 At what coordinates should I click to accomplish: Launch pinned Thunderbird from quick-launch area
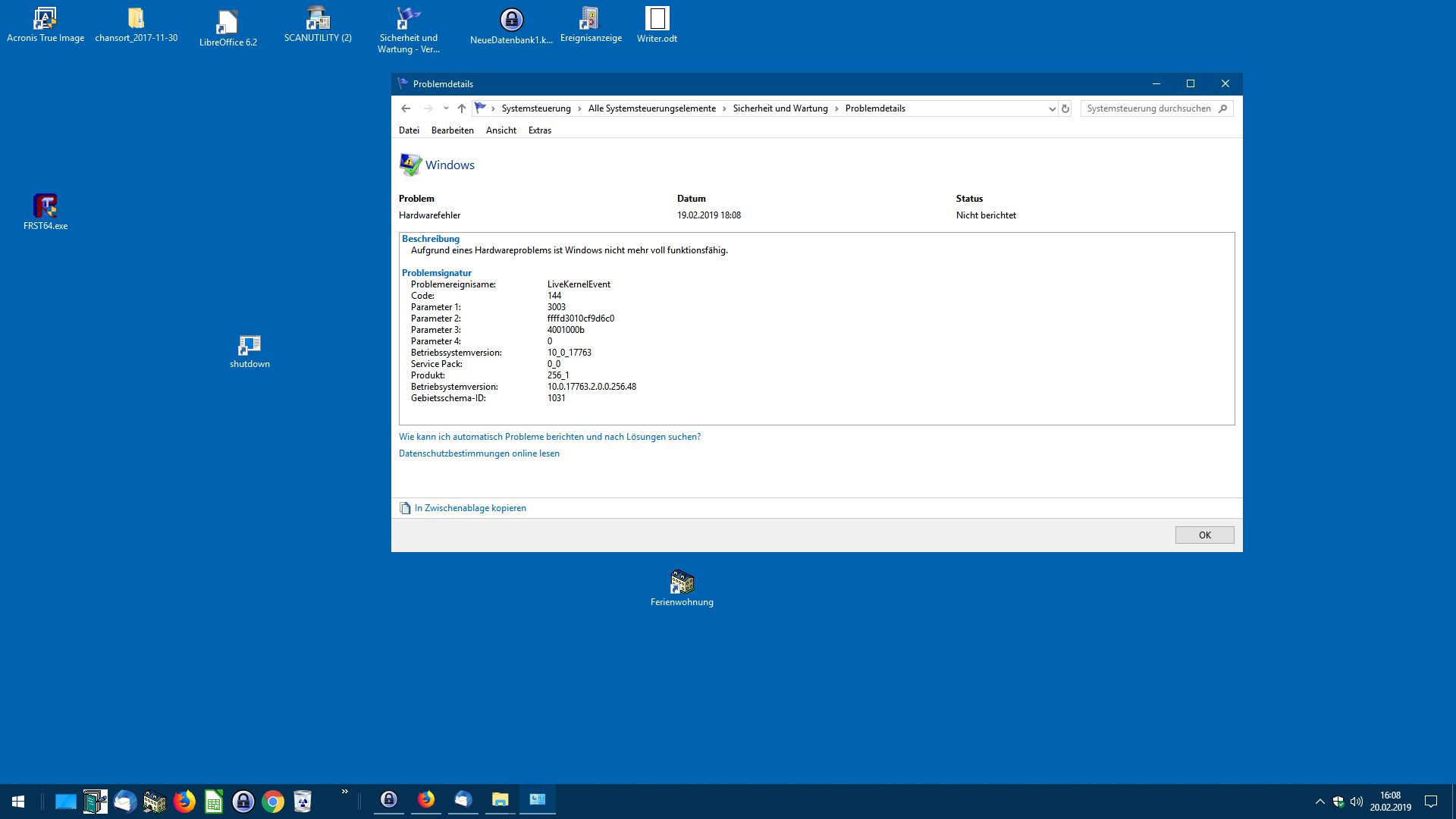pyautogui.click(x=125, y=802)
